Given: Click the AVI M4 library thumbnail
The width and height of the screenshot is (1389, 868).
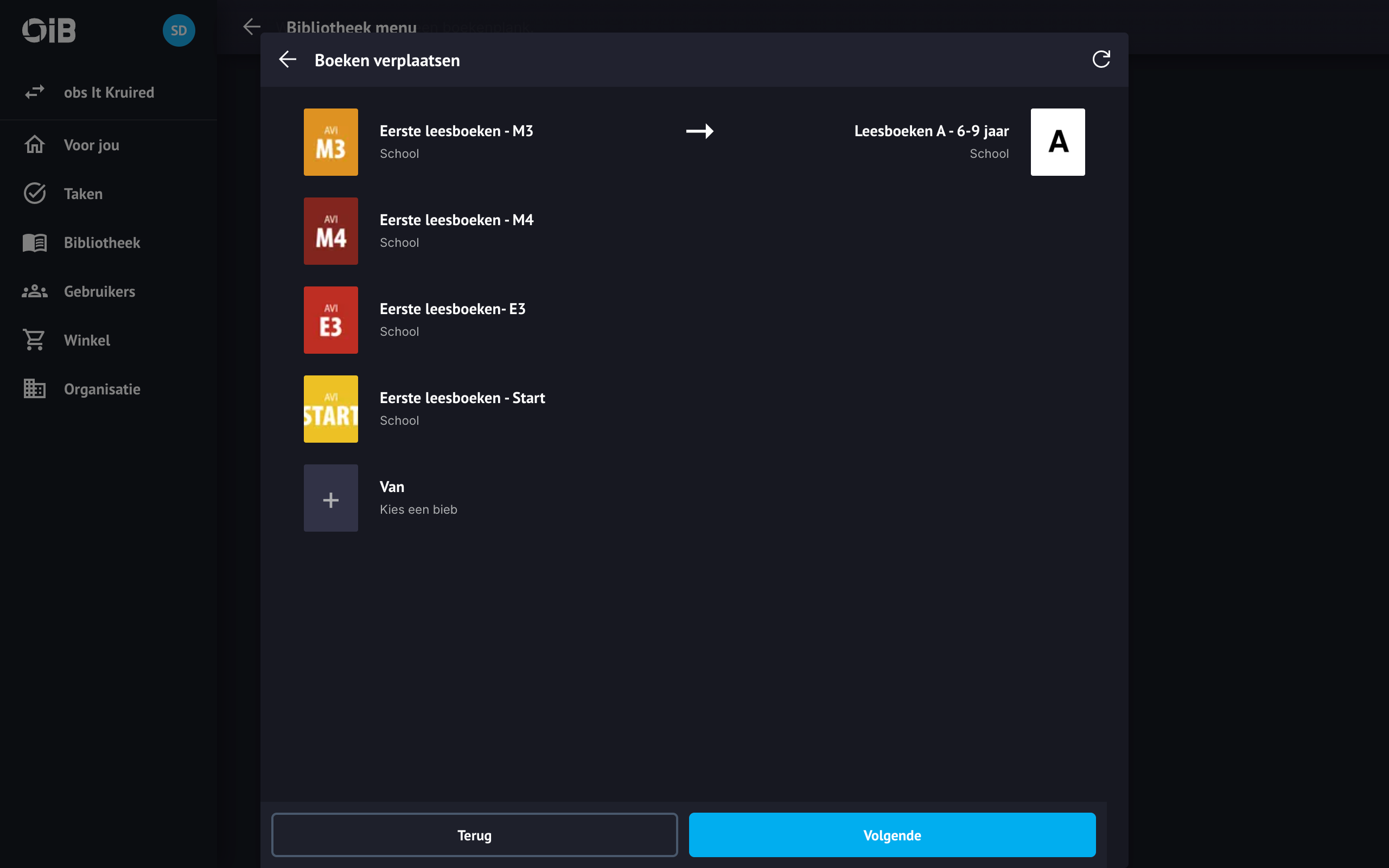Looking at the screenshot, I should click(x=330, y=231).
